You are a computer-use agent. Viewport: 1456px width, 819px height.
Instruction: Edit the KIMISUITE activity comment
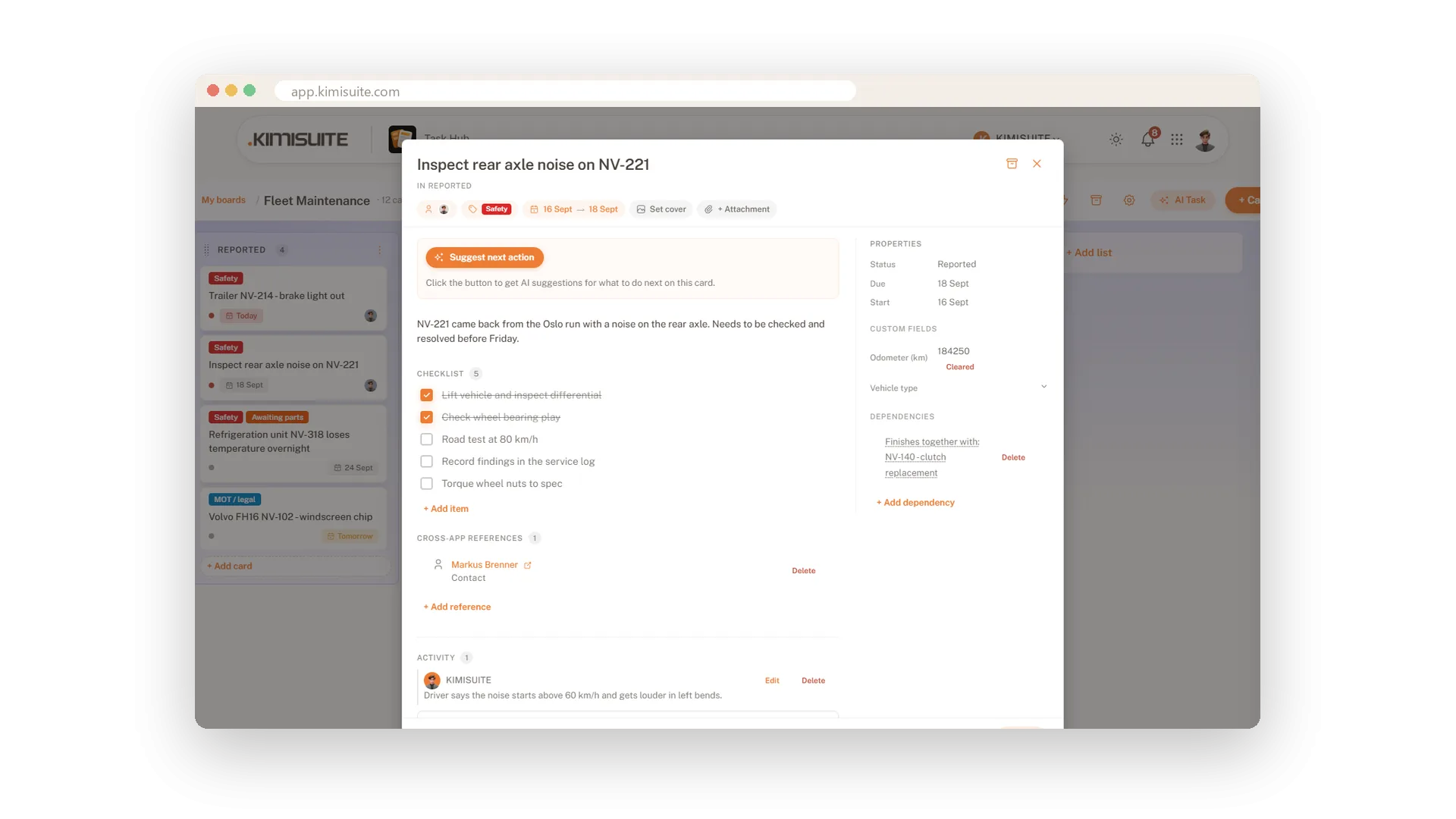coord(772,681)
